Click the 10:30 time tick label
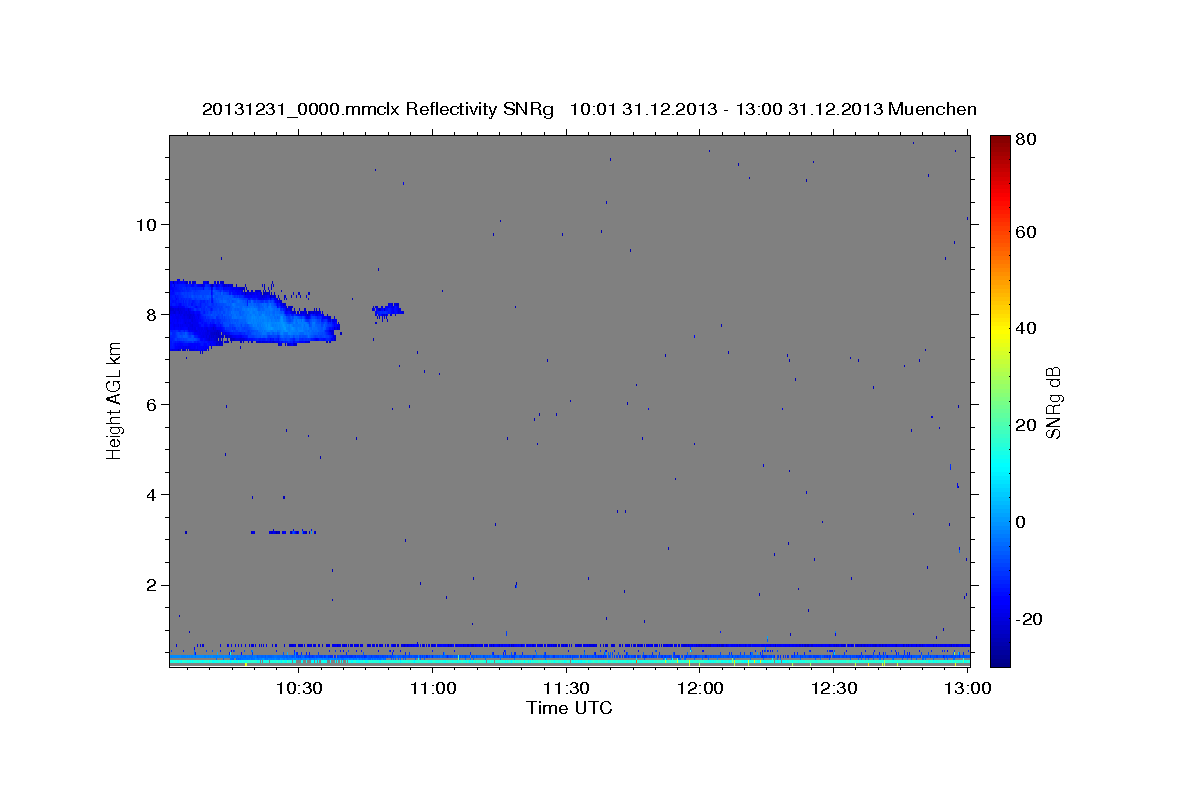1200x800 pixels. tap(298, 688)
